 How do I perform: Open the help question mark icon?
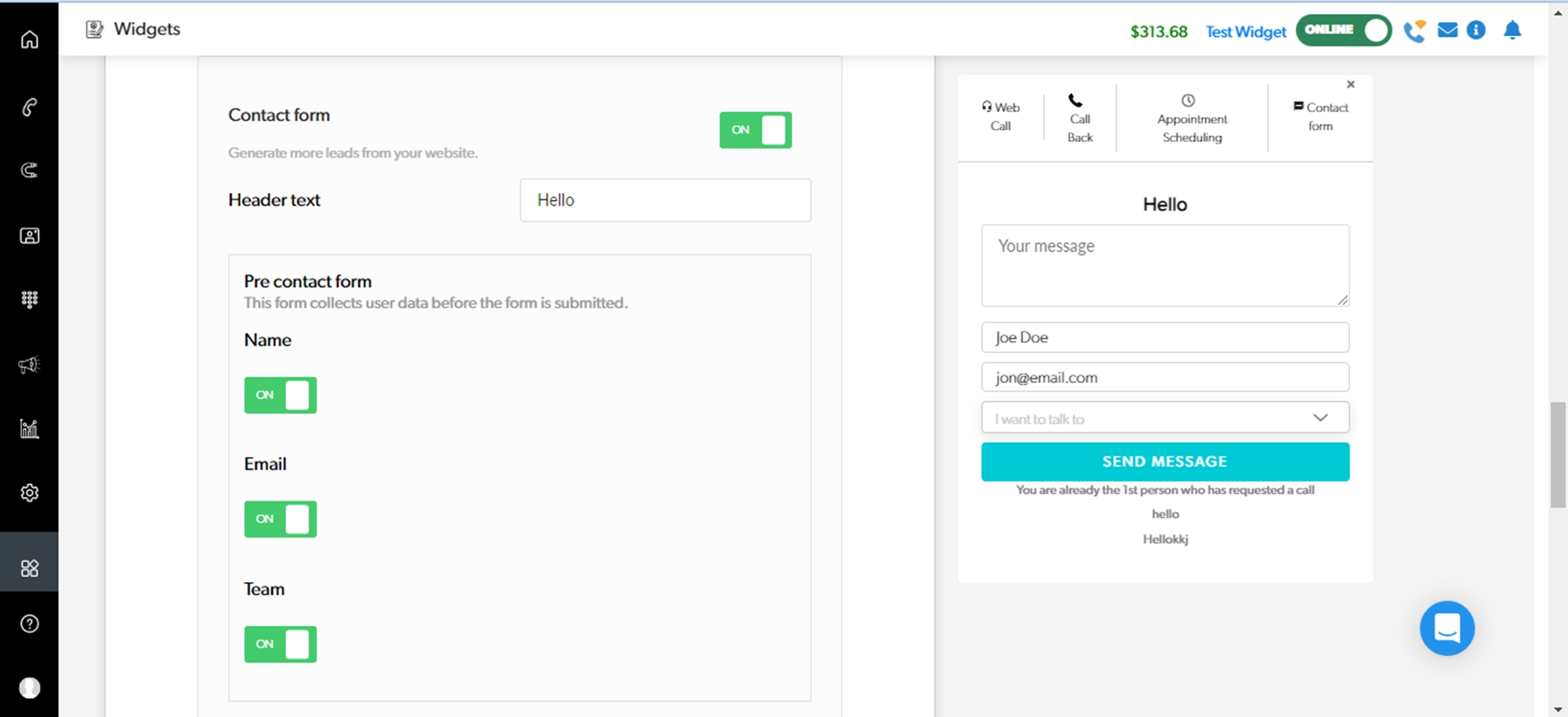click(x=30, y=624)
